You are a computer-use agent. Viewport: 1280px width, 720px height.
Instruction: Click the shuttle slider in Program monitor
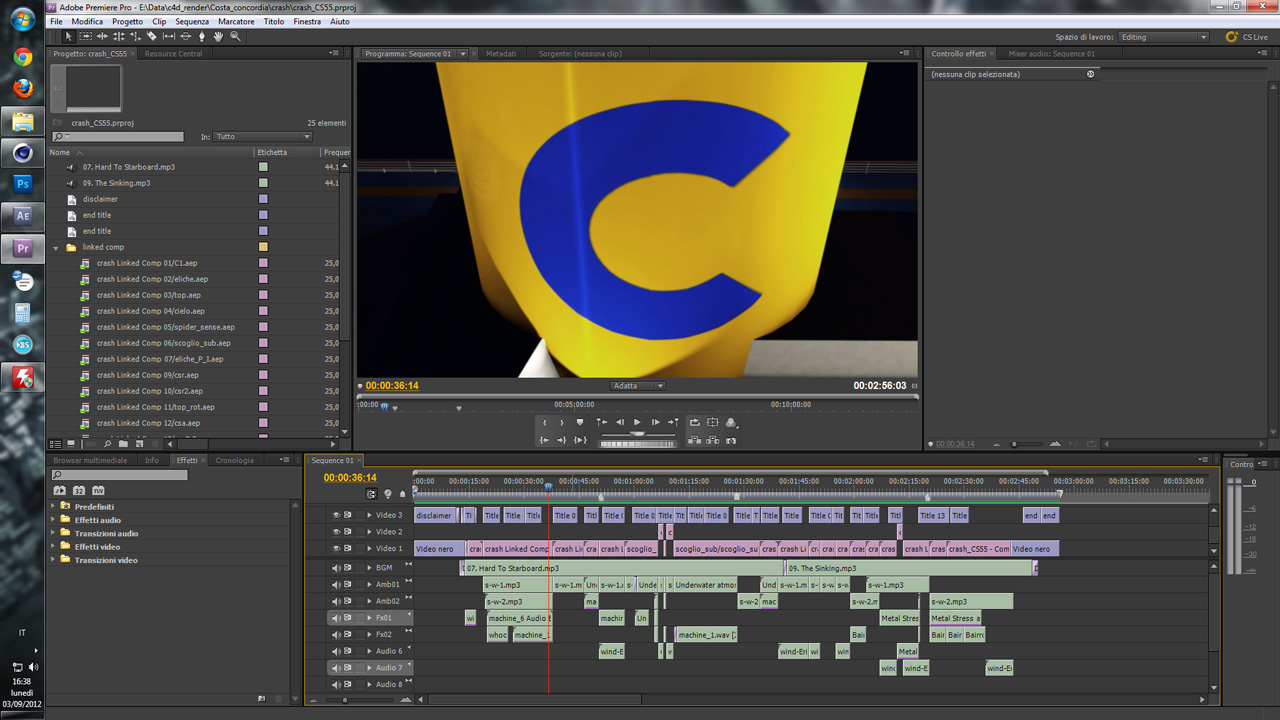pyautogui.click(x=637, y=433)
